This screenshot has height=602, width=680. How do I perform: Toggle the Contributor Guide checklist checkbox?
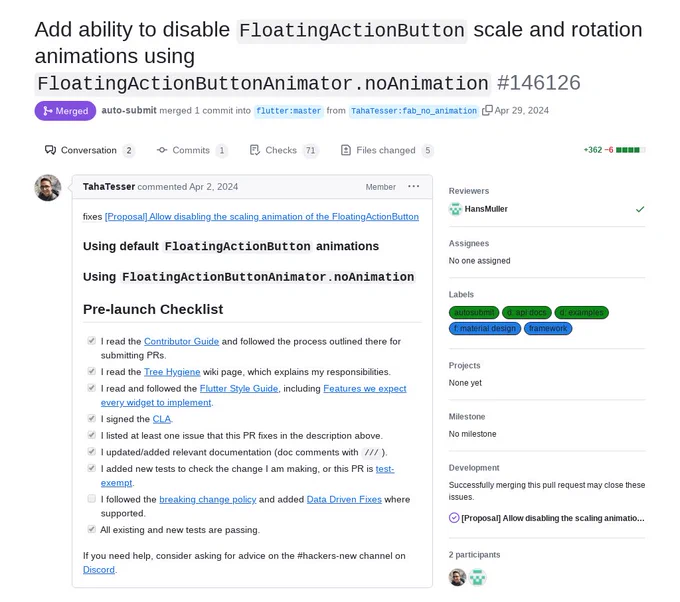point(92,341)
